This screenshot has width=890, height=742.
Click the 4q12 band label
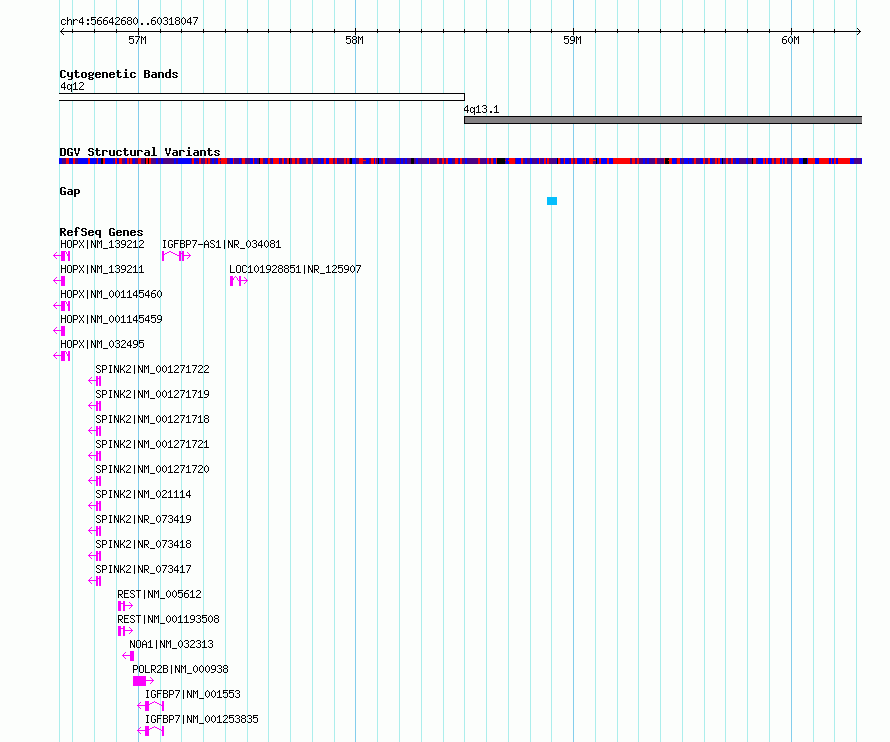pyautogui.click(x=72, y=86)
